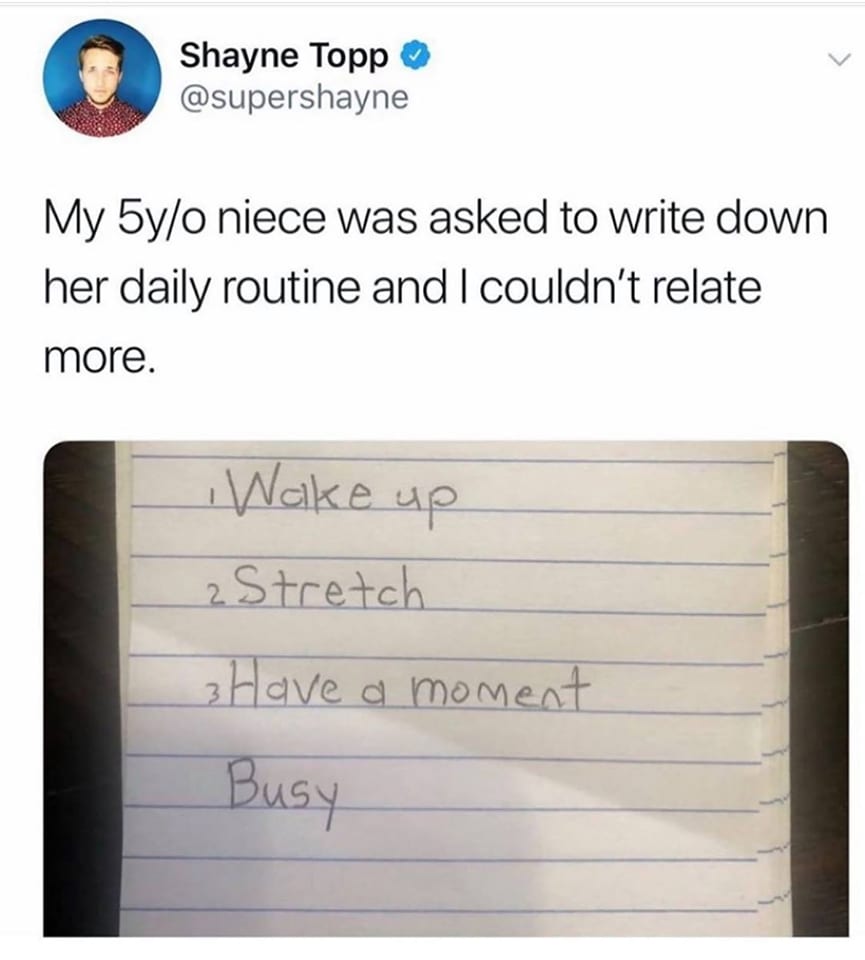The height and width of the screenshot is (960, 865).
Task: Click the word "more." ending the tweet
Action: [x=96, y=359]
